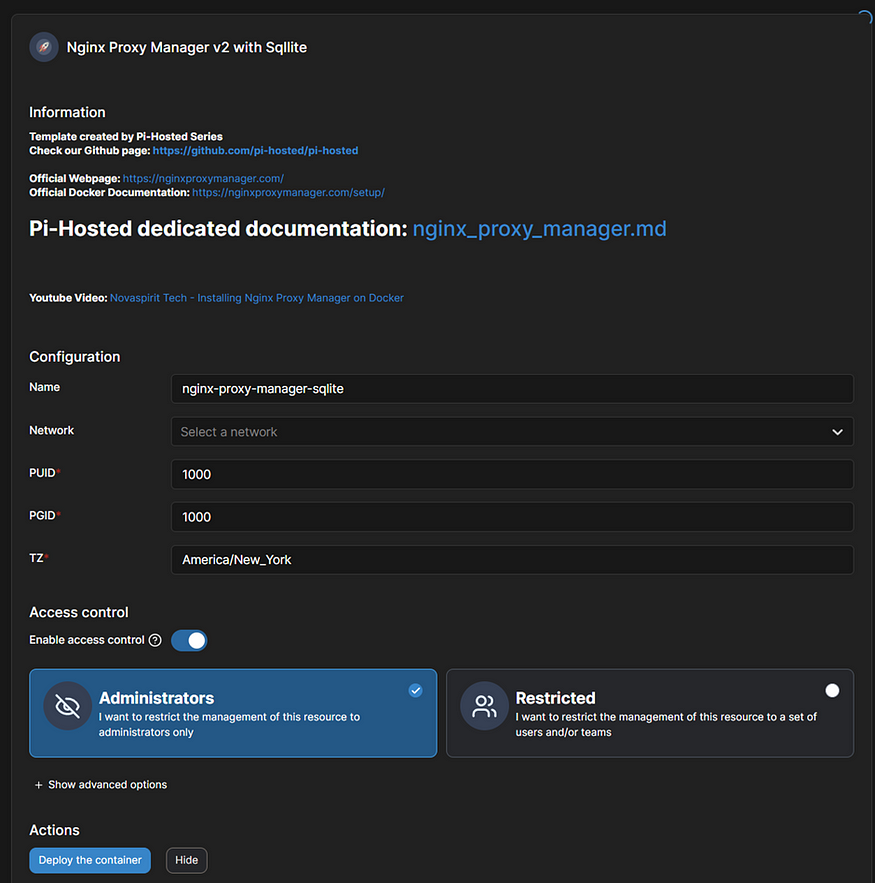Click Deploy the container button
This screenshot has height=883, width=875.
[90, 860]
